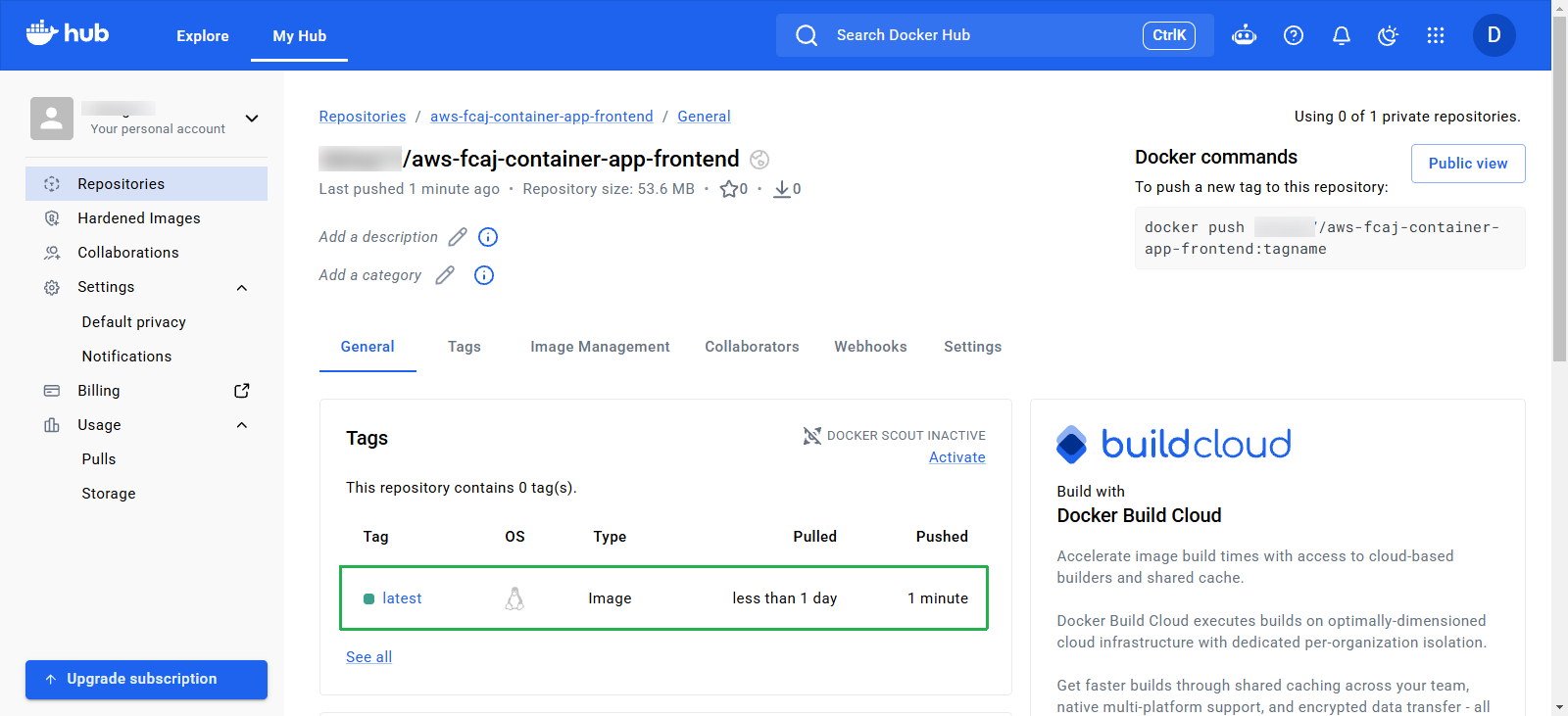Expand the personal account switcher dropdown
1568x716 pixels.
tap(252, 119)
